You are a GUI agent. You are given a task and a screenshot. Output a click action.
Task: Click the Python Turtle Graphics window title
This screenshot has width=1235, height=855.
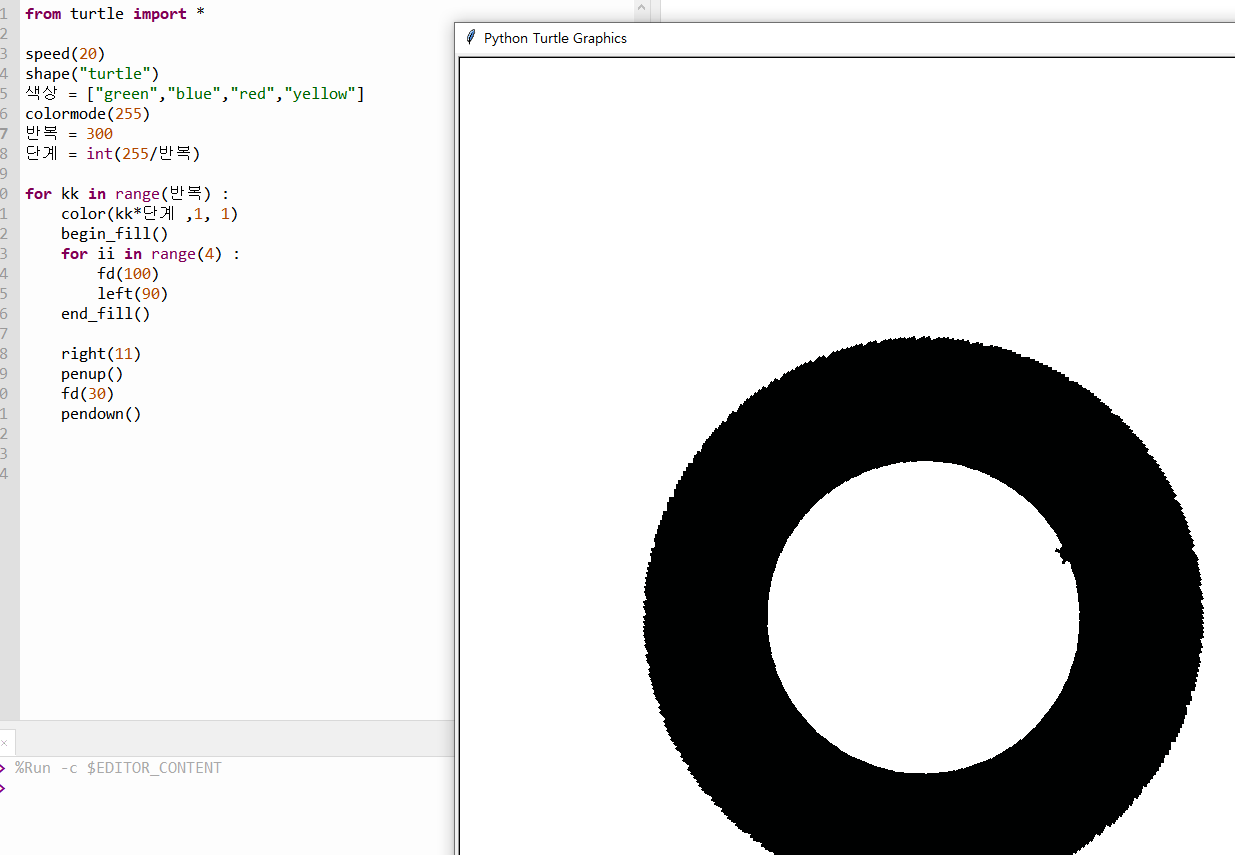click(x=555, y=38)
